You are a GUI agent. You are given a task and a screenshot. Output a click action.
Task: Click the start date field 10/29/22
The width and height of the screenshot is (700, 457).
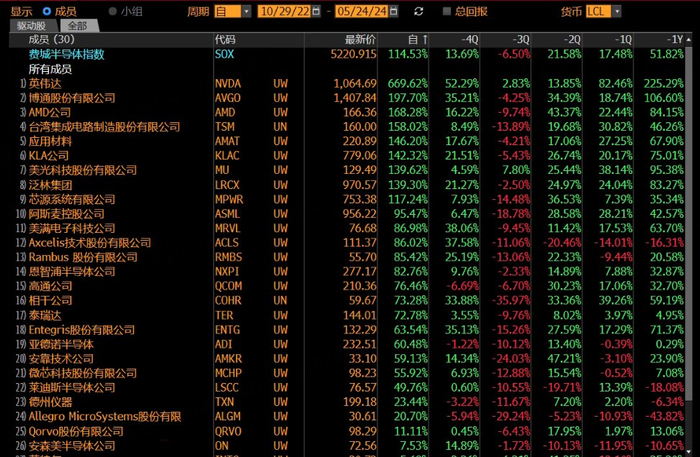[284, 11]
